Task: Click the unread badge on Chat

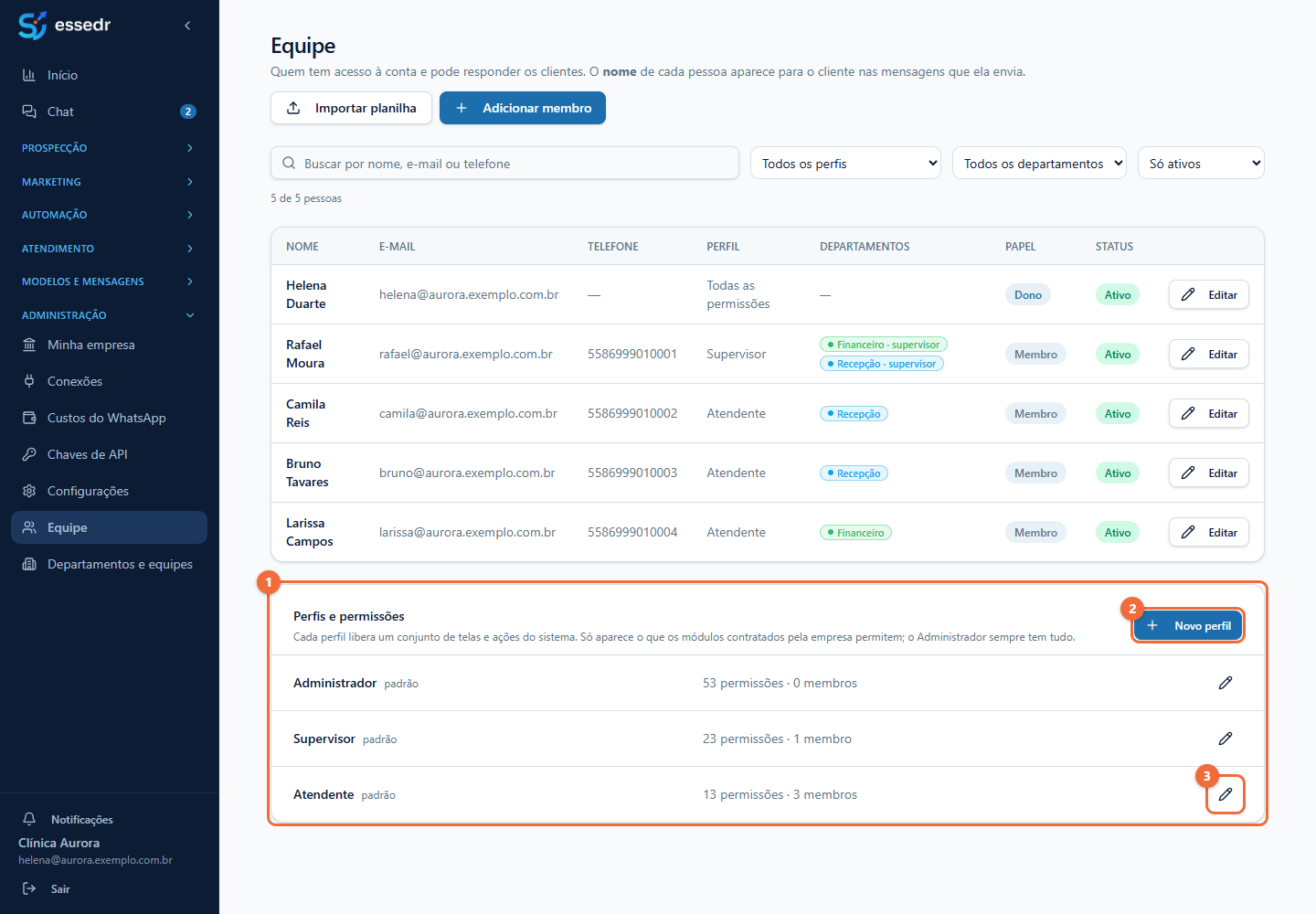Action: click(x=188, y=112)
